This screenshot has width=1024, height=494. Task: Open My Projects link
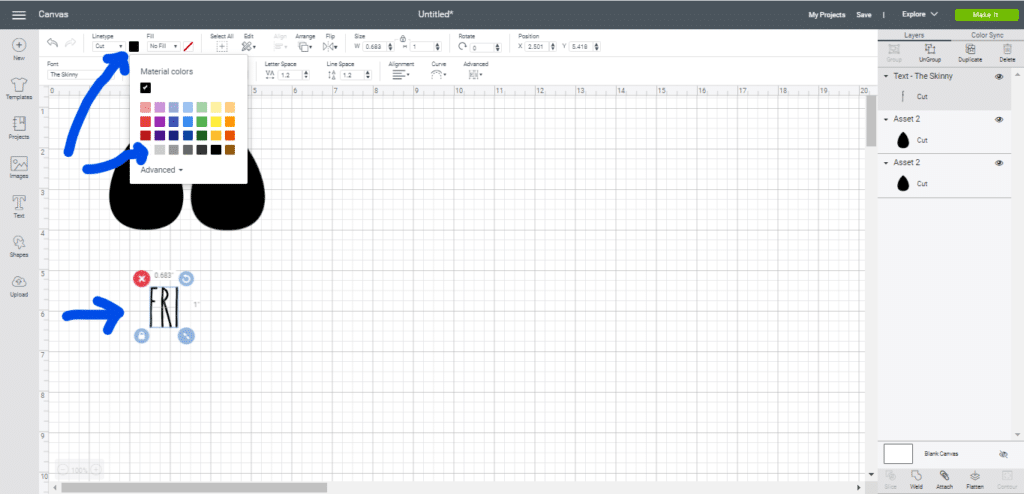(825, 15)
